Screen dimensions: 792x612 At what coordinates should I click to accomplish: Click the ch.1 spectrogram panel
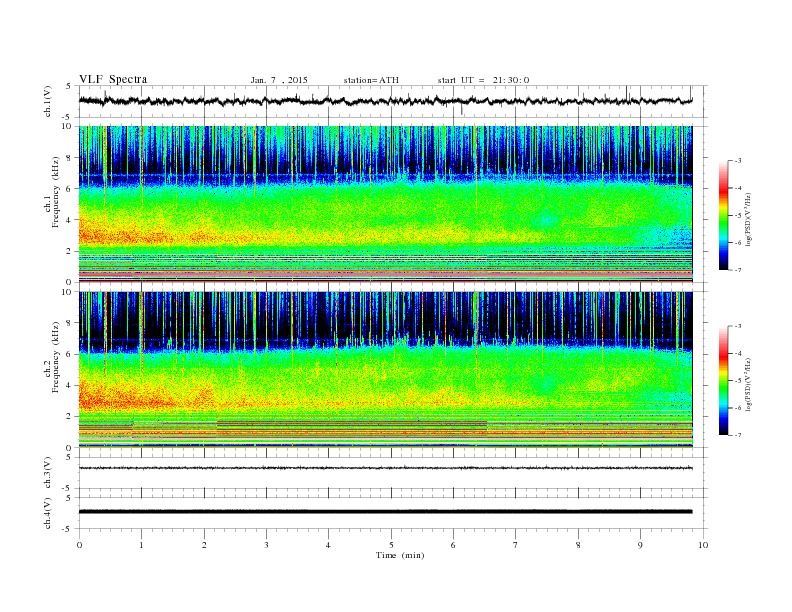coord(385,204)
